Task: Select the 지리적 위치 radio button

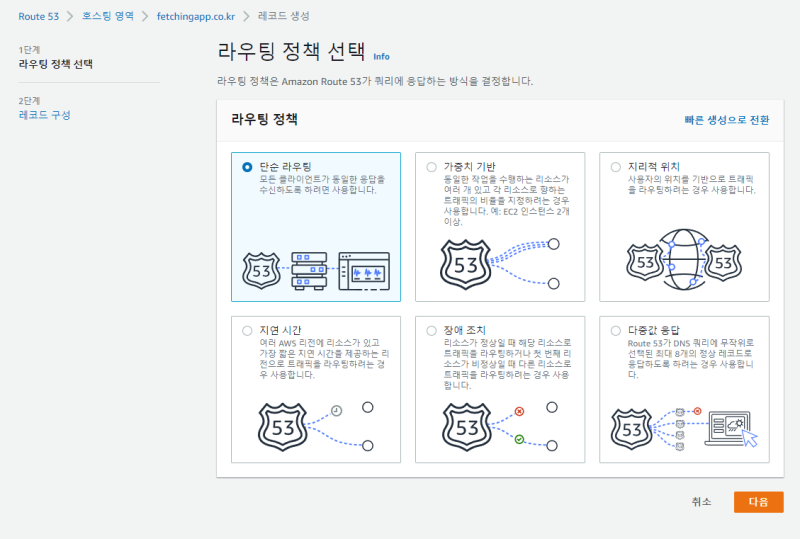Action: (616, 167)
